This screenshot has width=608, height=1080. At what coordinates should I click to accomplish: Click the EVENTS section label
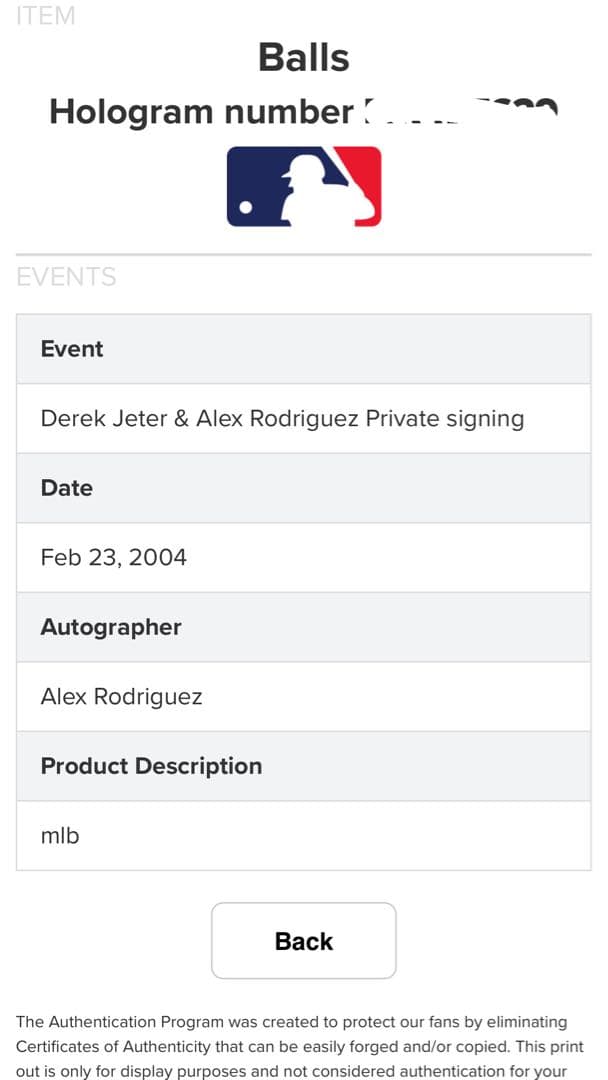pos(66,277)
